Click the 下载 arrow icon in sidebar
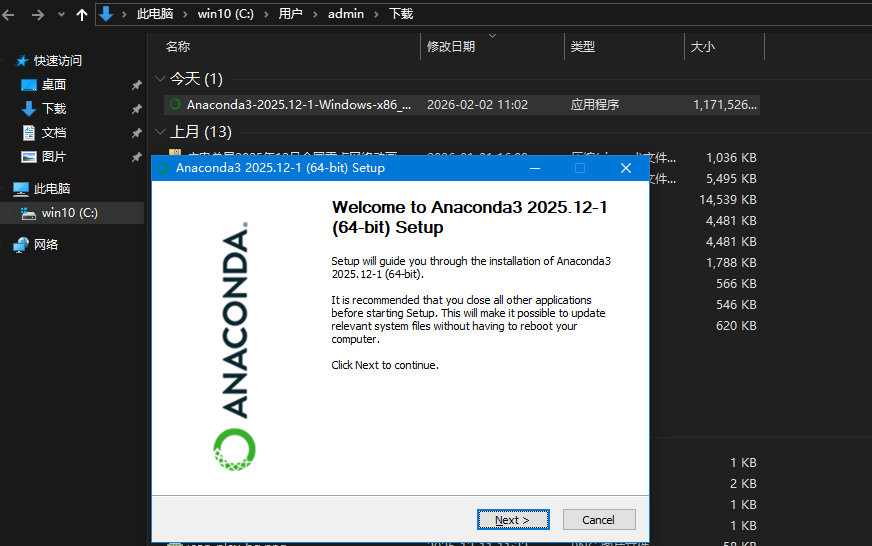 (28, 108)
